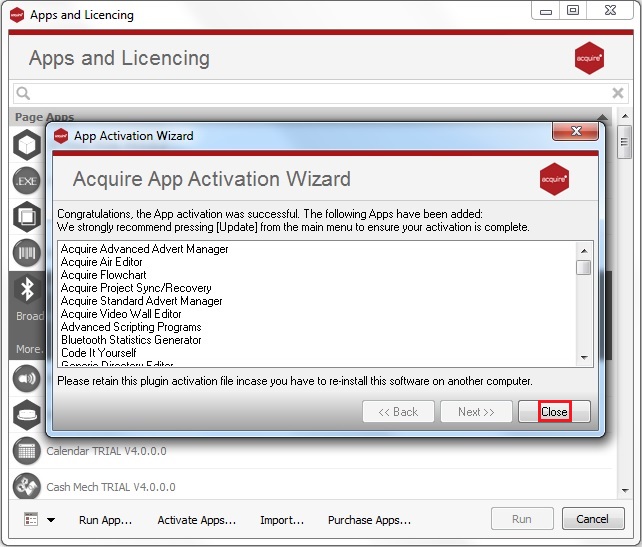This screenshot has width=642, height=547.
Task: Click main window scroll down arrow
Action: tap(625, 490)
